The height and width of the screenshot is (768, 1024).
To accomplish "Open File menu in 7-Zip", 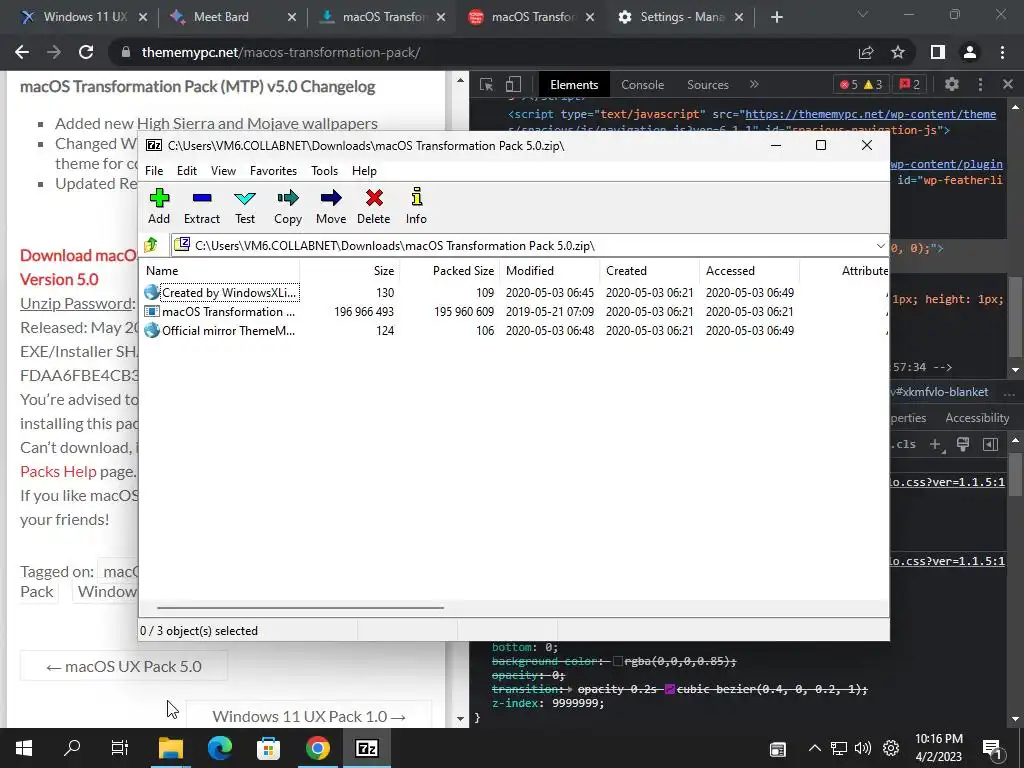I will [x=154, y=170].
